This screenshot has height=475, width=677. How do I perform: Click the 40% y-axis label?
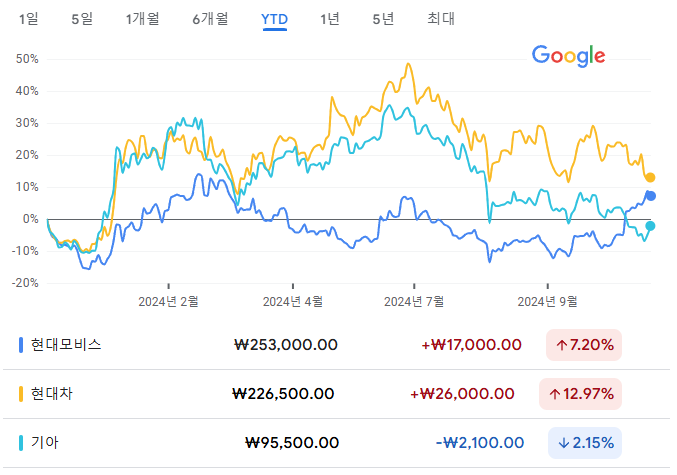point(27,91)
